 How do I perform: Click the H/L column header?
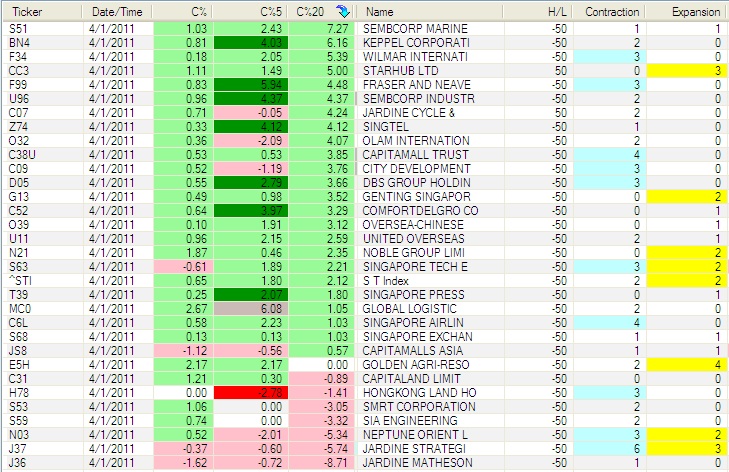pos(557,11)
